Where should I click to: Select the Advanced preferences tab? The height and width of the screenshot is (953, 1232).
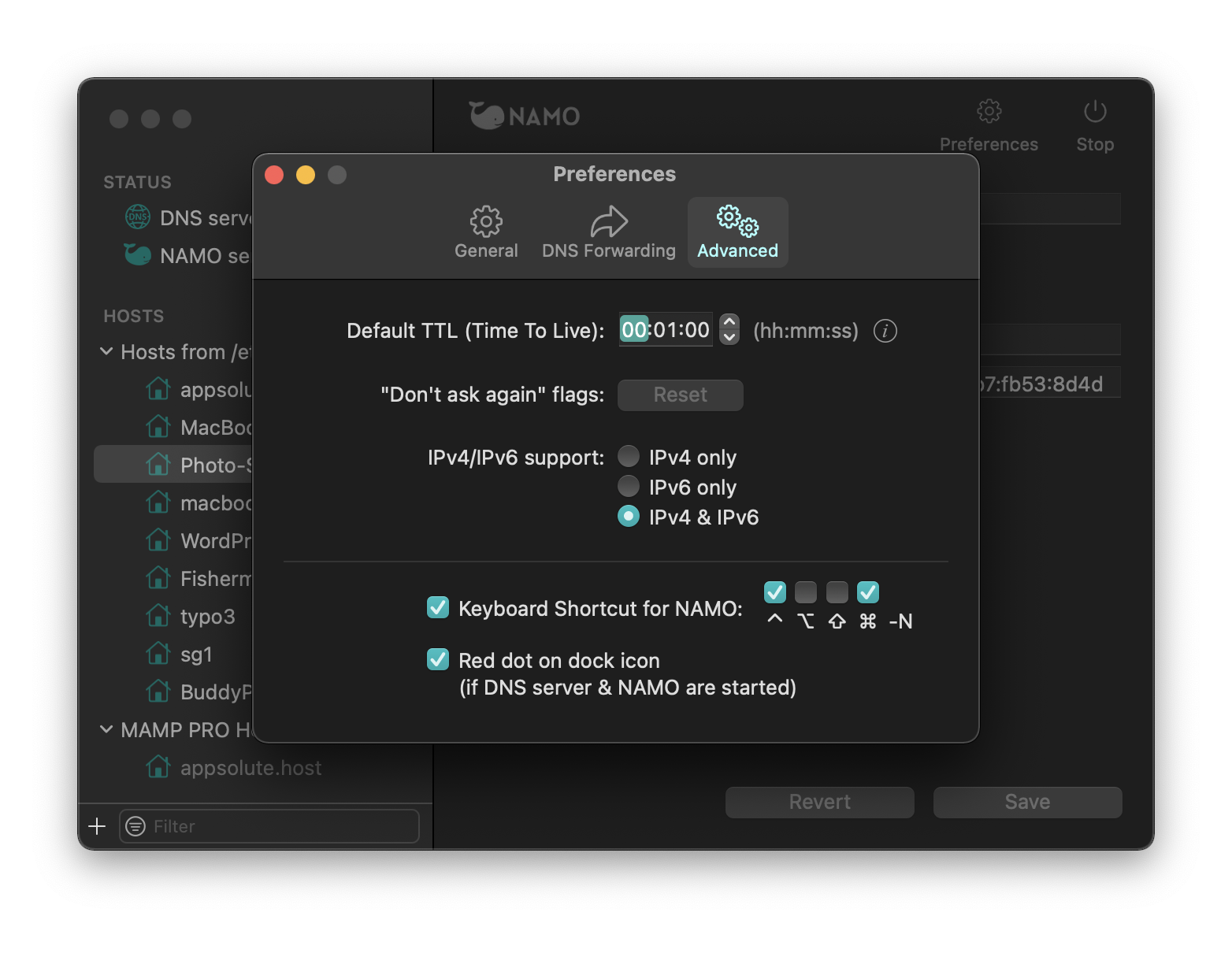point(738,232)
